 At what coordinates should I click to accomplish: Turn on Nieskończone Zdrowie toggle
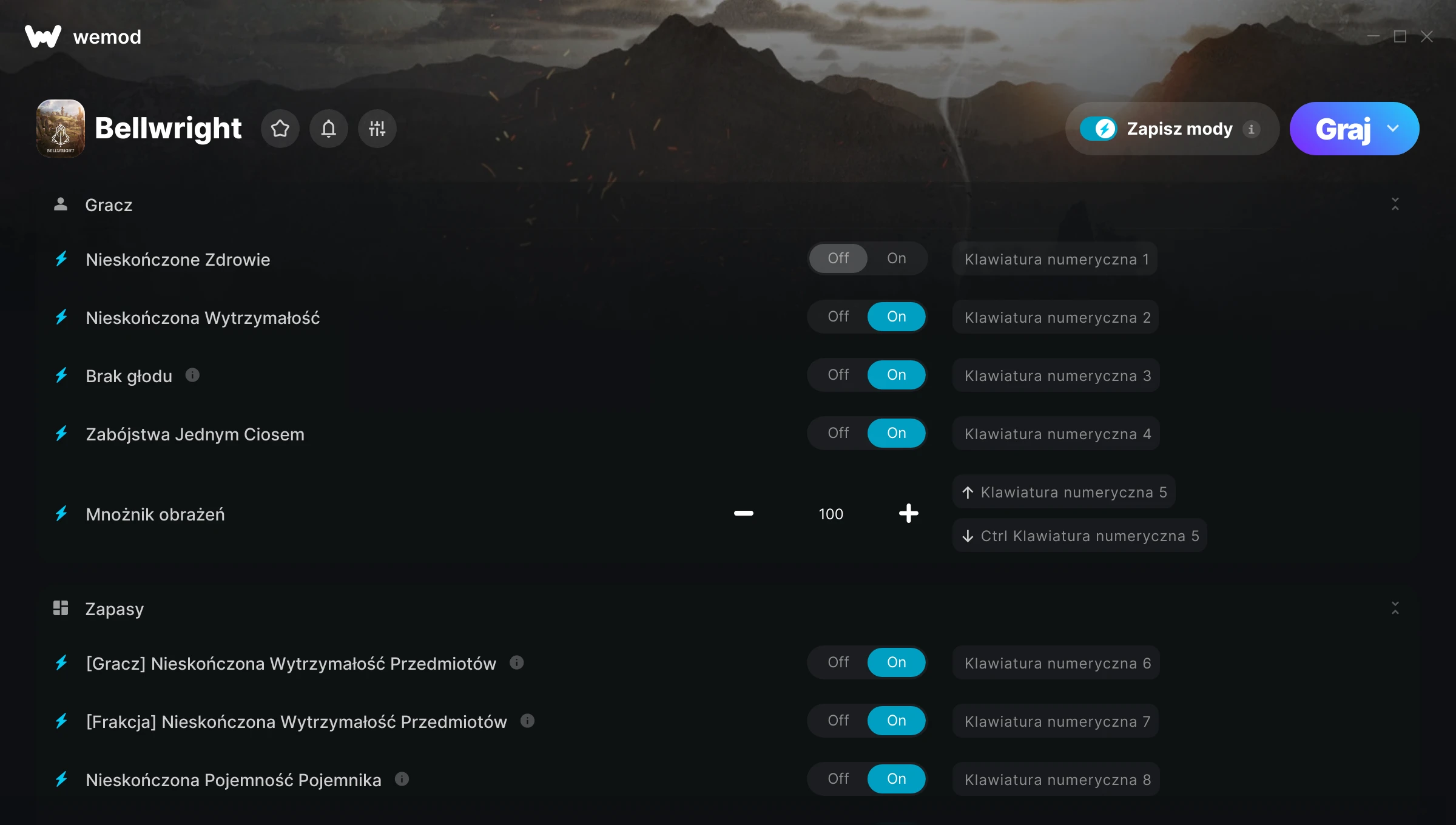click(x=896, y=258)
